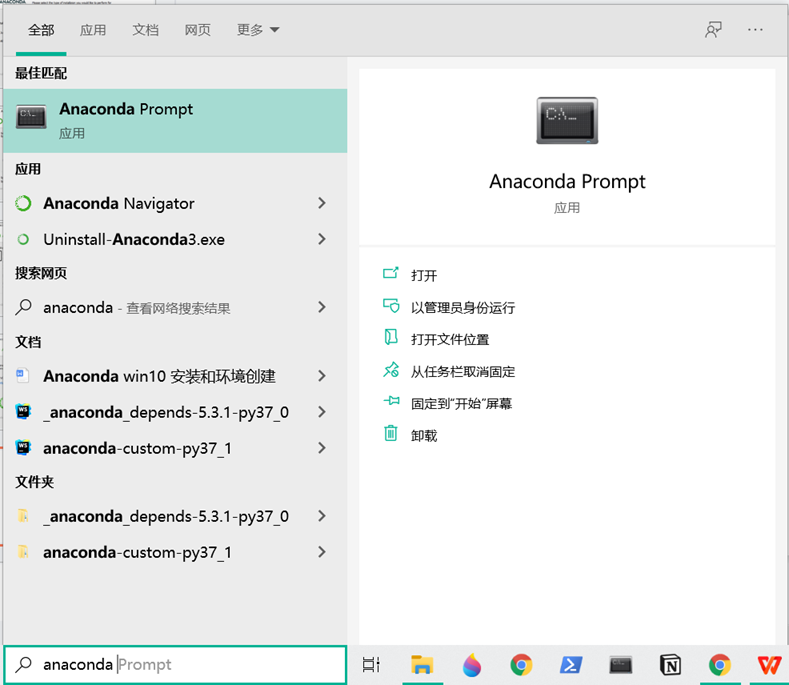789x685 pixels.
Task: Open the Chrome icon next to WPS
Action: [x=720, y=665]
